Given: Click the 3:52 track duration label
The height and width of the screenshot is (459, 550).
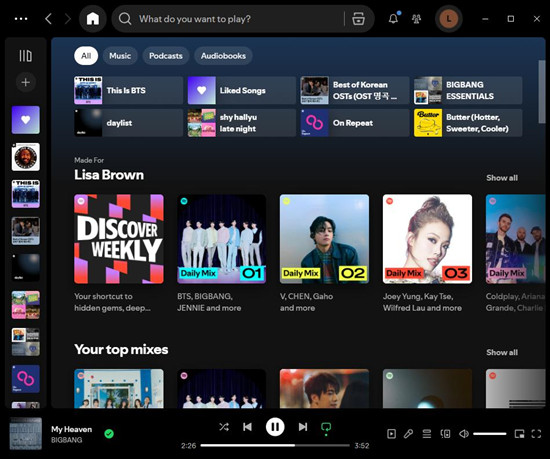Looking at the screenshot, I should (362, 446).
